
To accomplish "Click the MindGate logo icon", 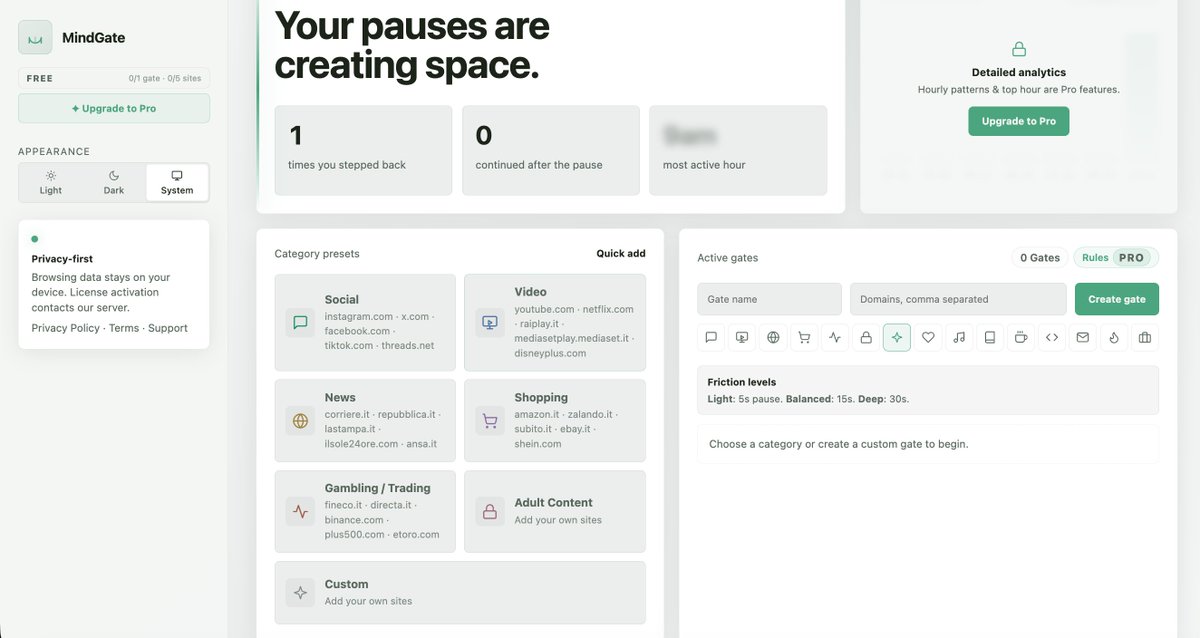I will (x=35, y=38).
